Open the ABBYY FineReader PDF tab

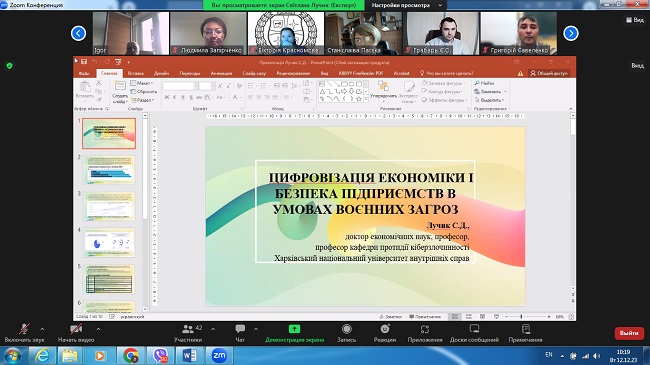click(361, 73)
